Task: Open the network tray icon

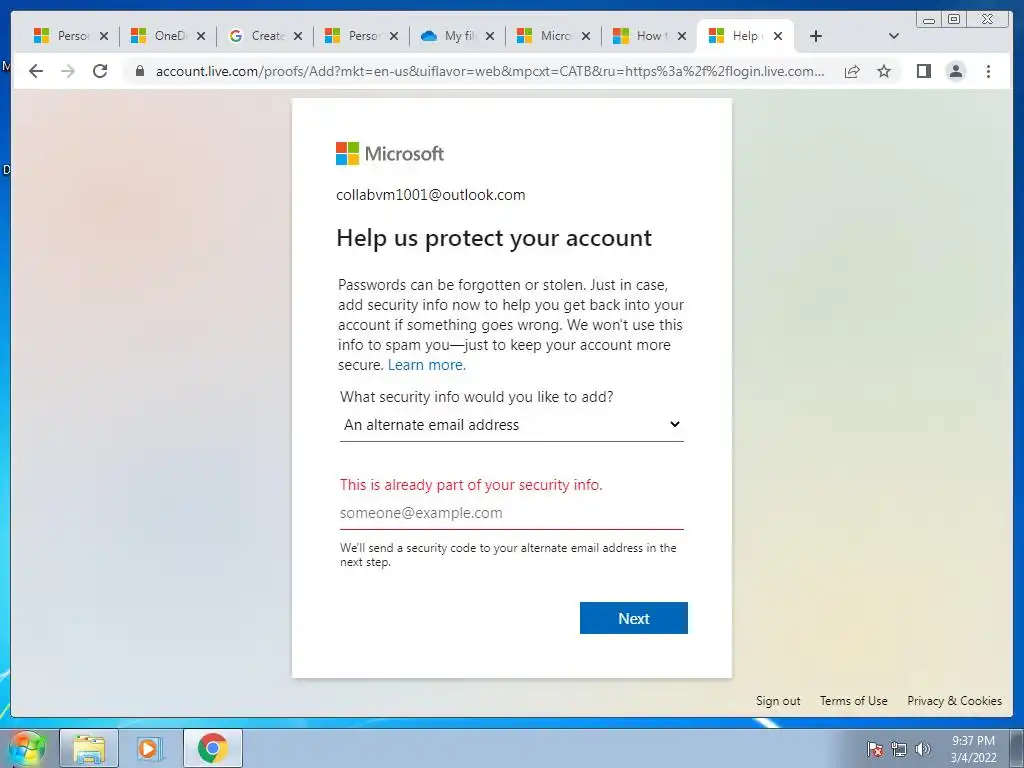Action: tap(899, 749)
